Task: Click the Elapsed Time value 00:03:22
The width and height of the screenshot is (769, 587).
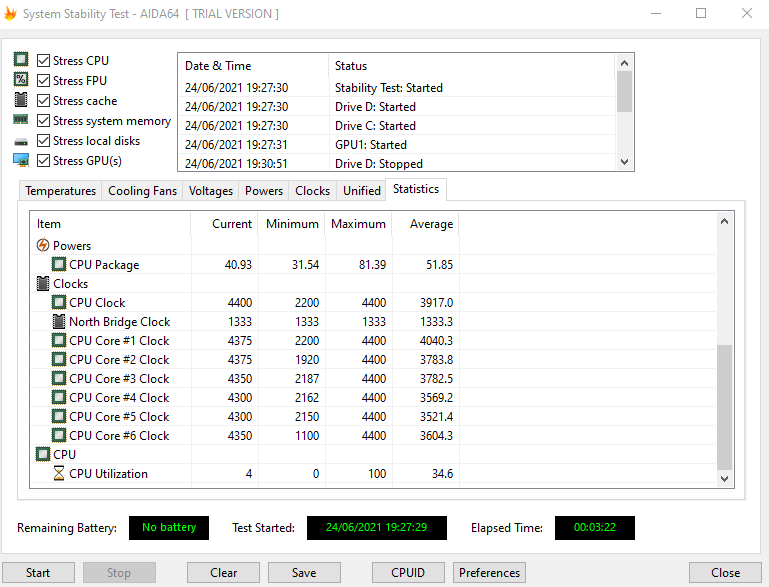Action: [x=595, y=528]
